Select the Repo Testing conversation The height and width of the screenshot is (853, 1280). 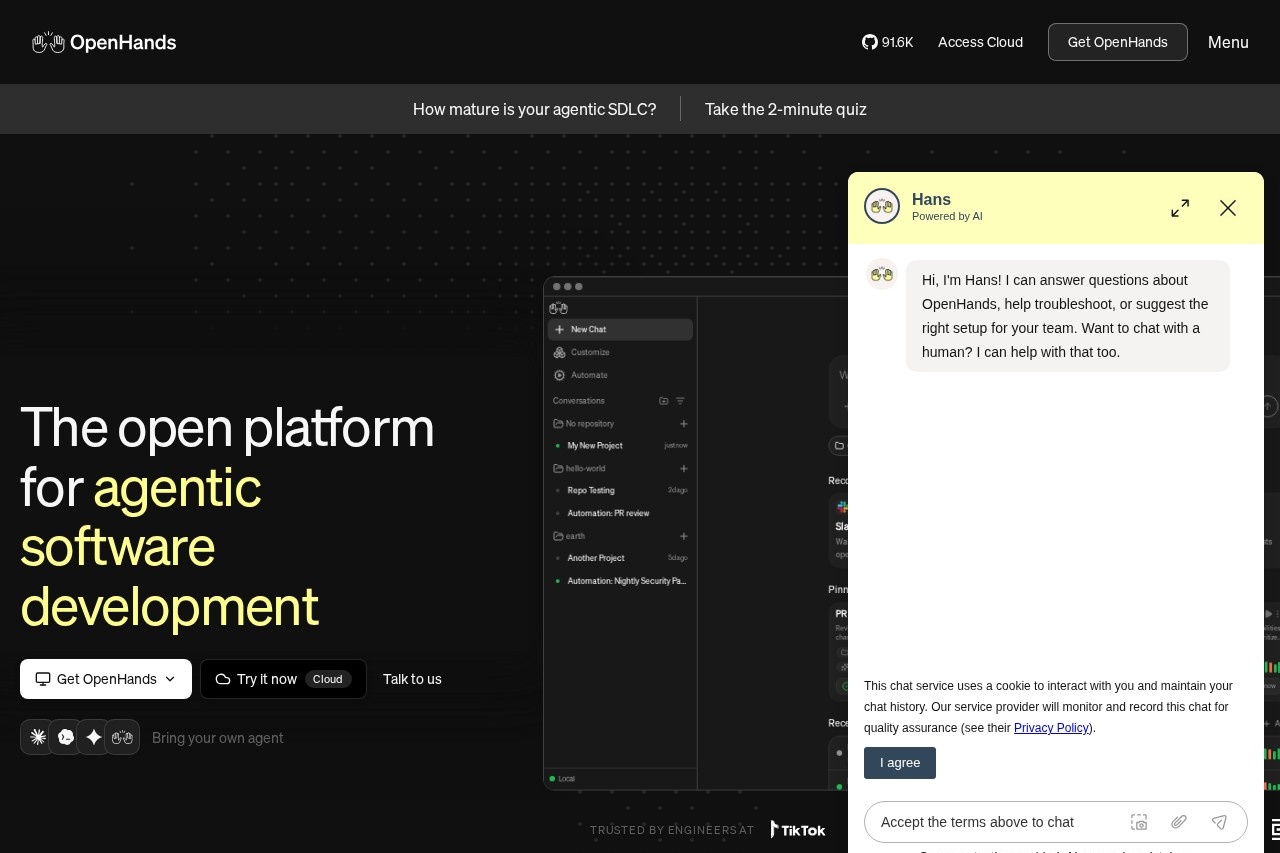[620, 490]
